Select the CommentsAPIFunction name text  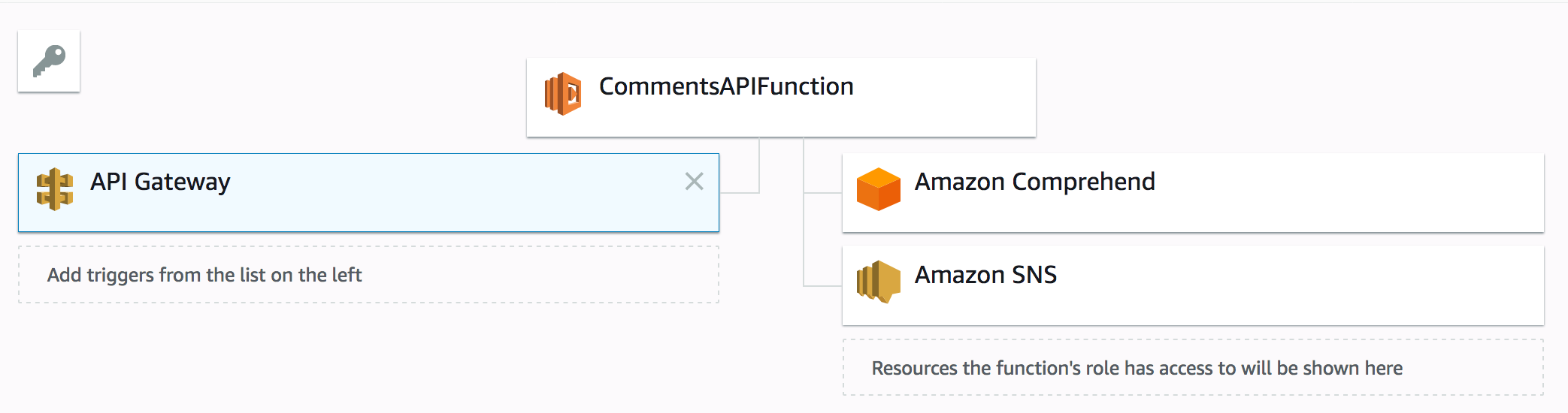pos(725,87)
